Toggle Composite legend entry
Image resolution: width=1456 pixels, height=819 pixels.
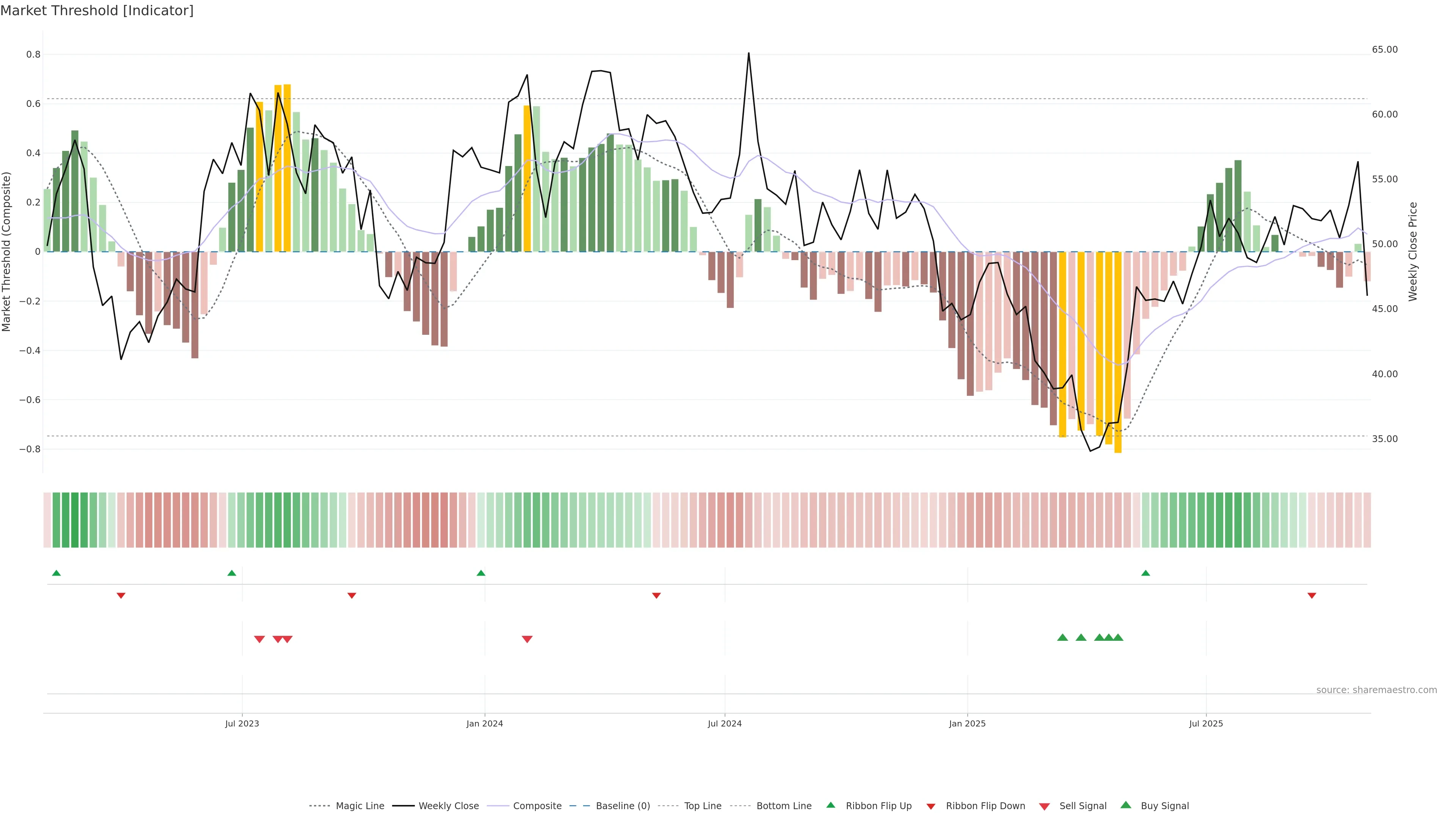click(537, 806)
